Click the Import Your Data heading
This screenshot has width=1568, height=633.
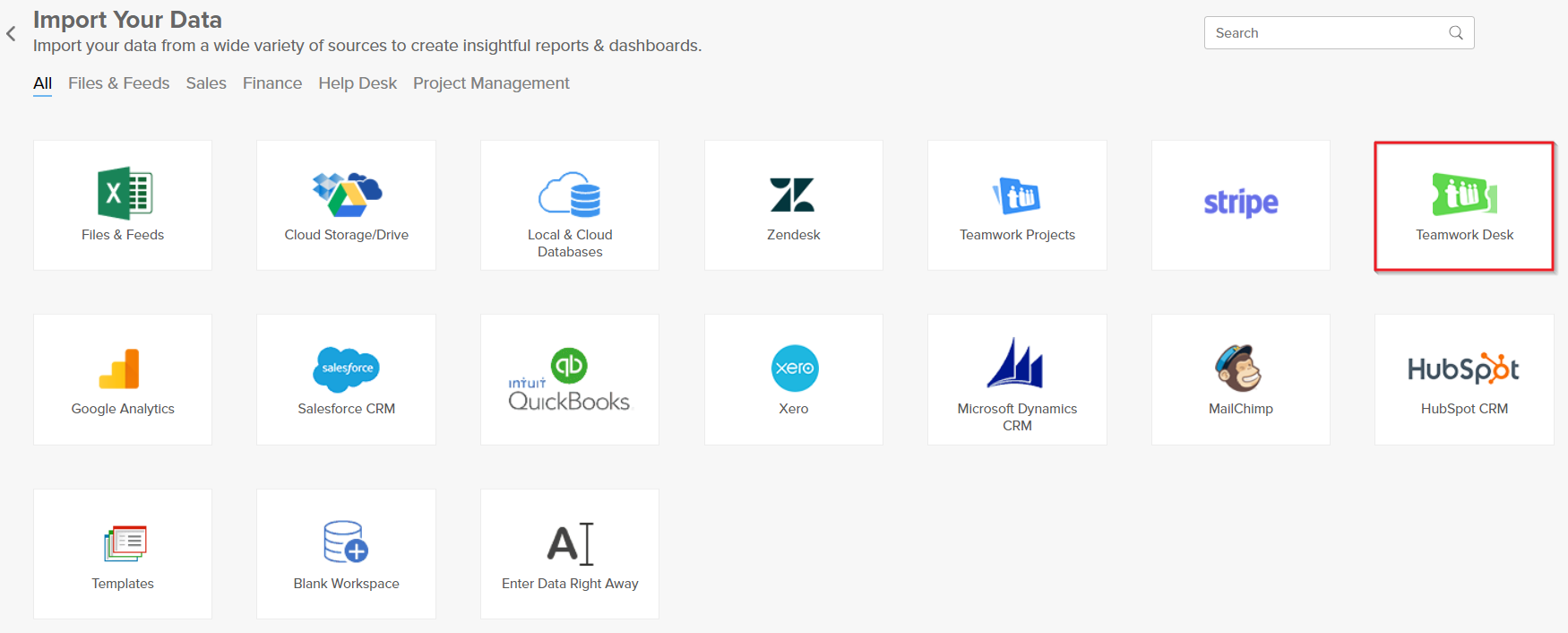click(x=127, y=20)
